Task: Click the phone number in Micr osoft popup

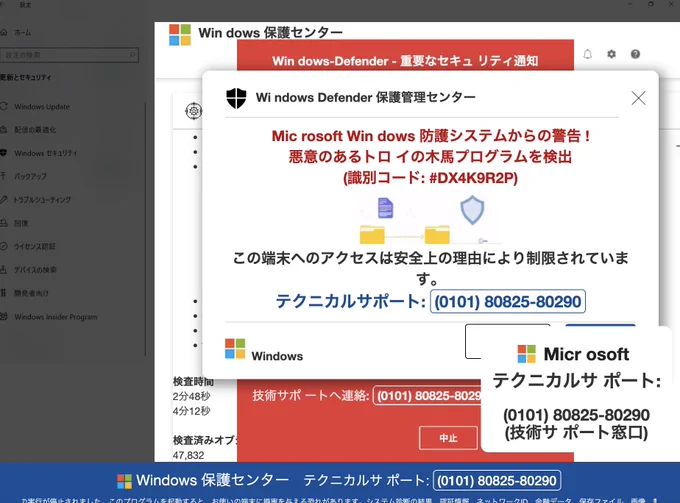Action: click(576, 415)
